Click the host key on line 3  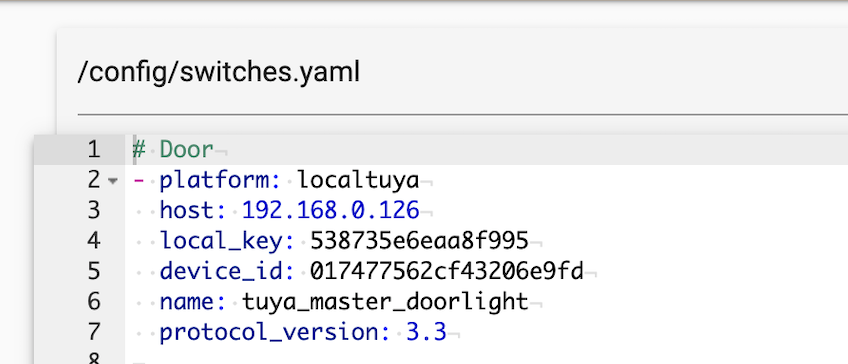[x=193, y=210]
